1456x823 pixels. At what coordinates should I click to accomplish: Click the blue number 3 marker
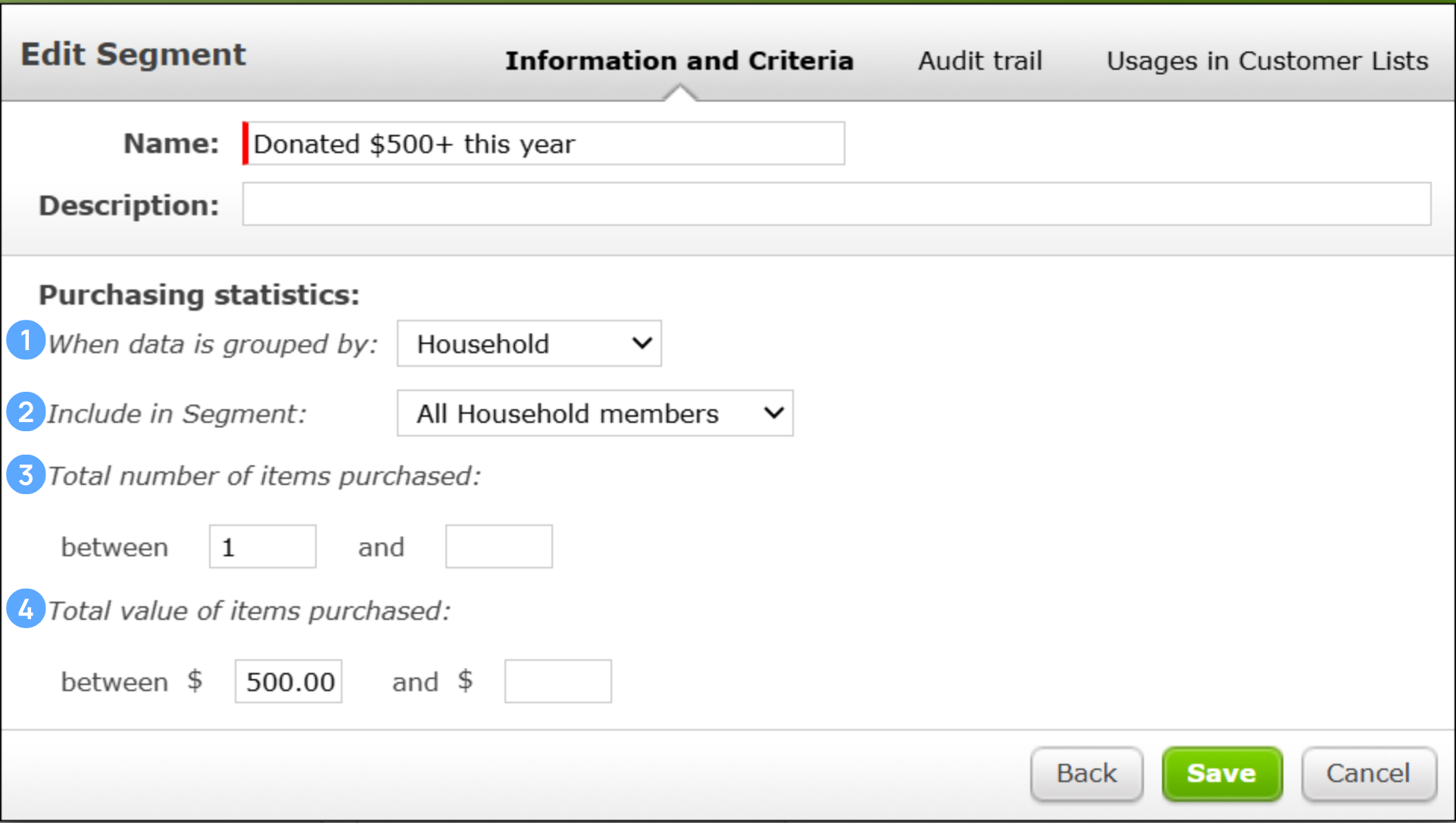pos(26,475)
